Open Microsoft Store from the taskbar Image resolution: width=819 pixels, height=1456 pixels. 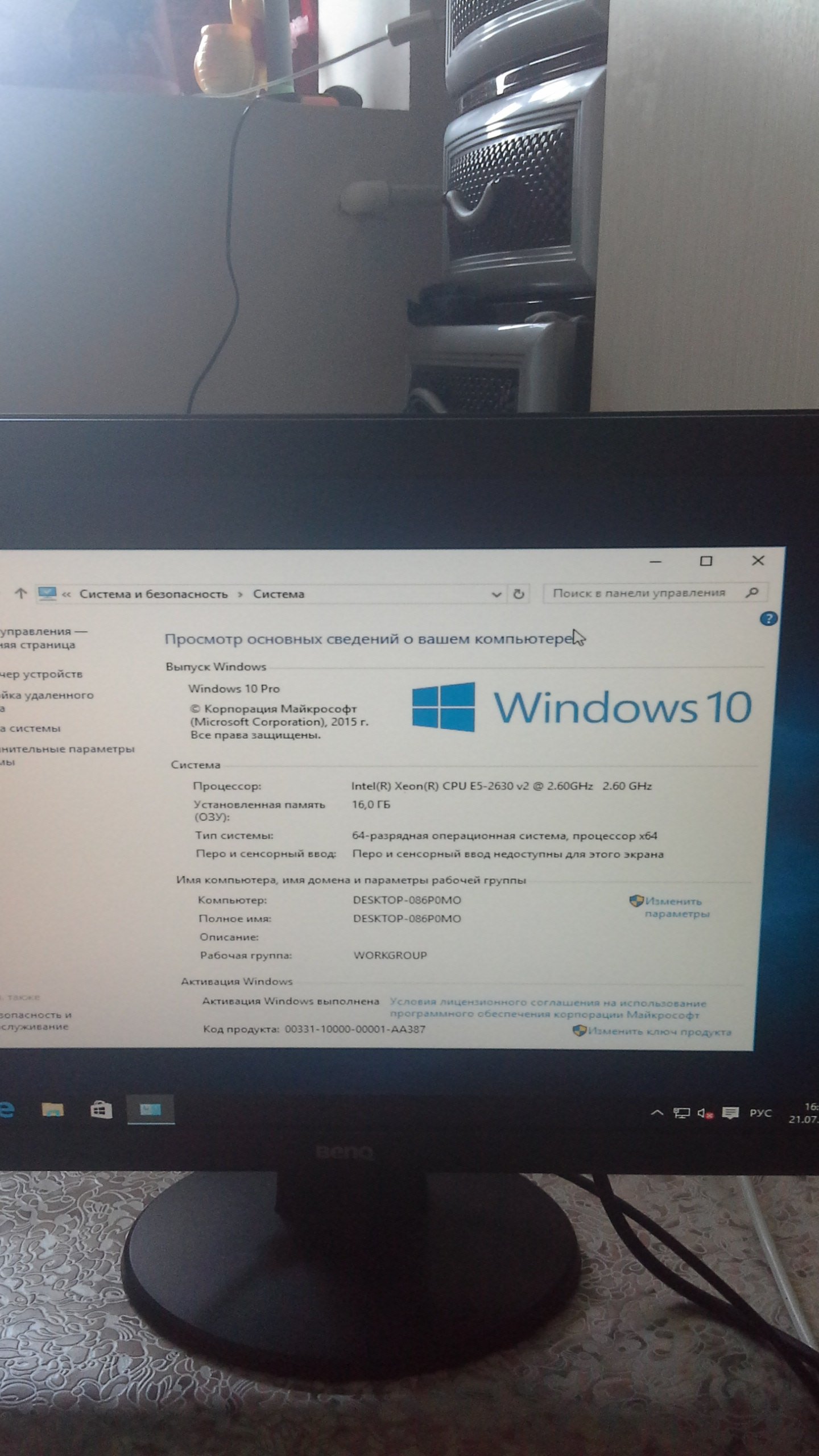(101, 1110)
